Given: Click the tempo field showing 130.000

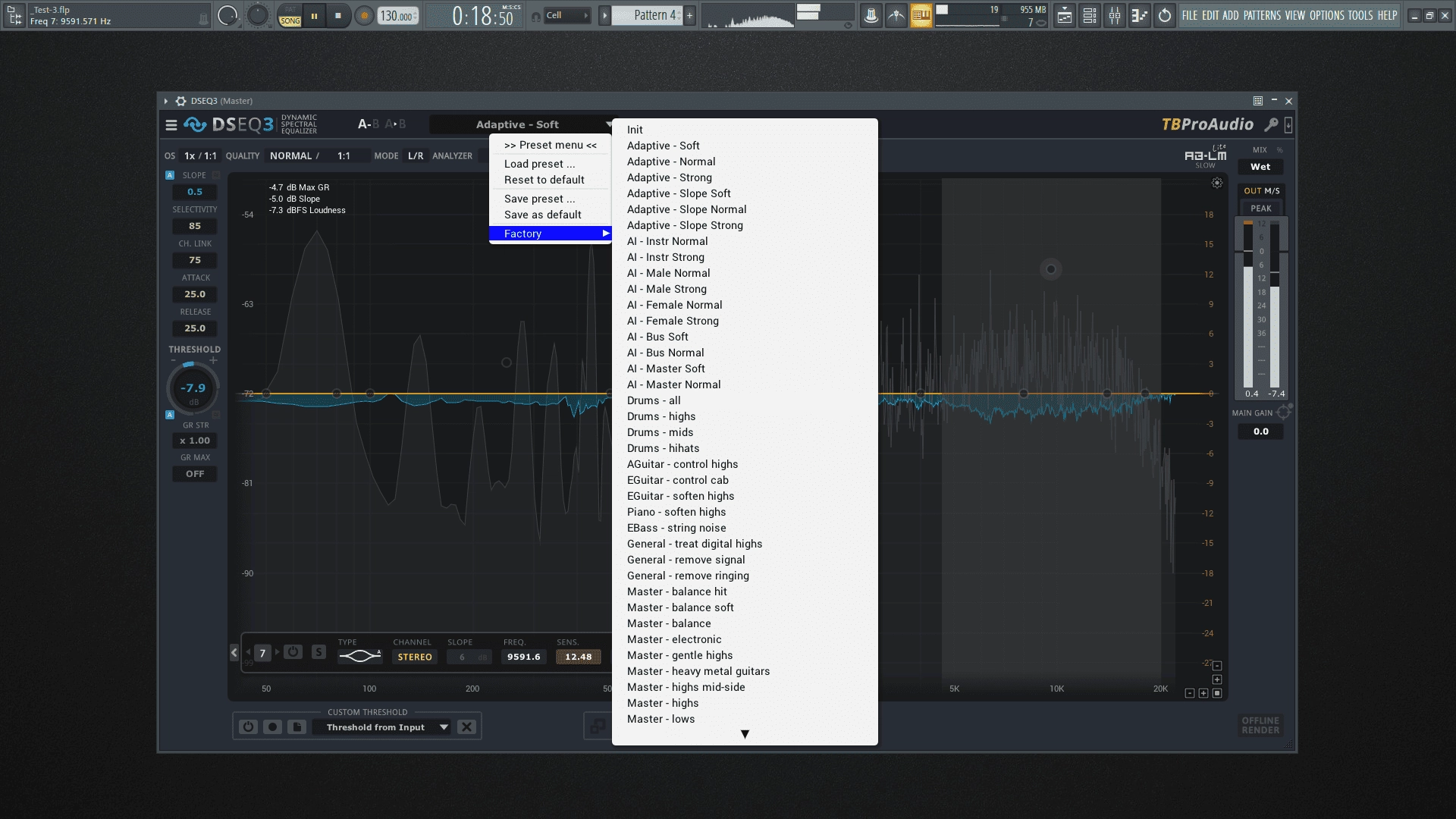Looking at the screenshot, I should (398, 16).
